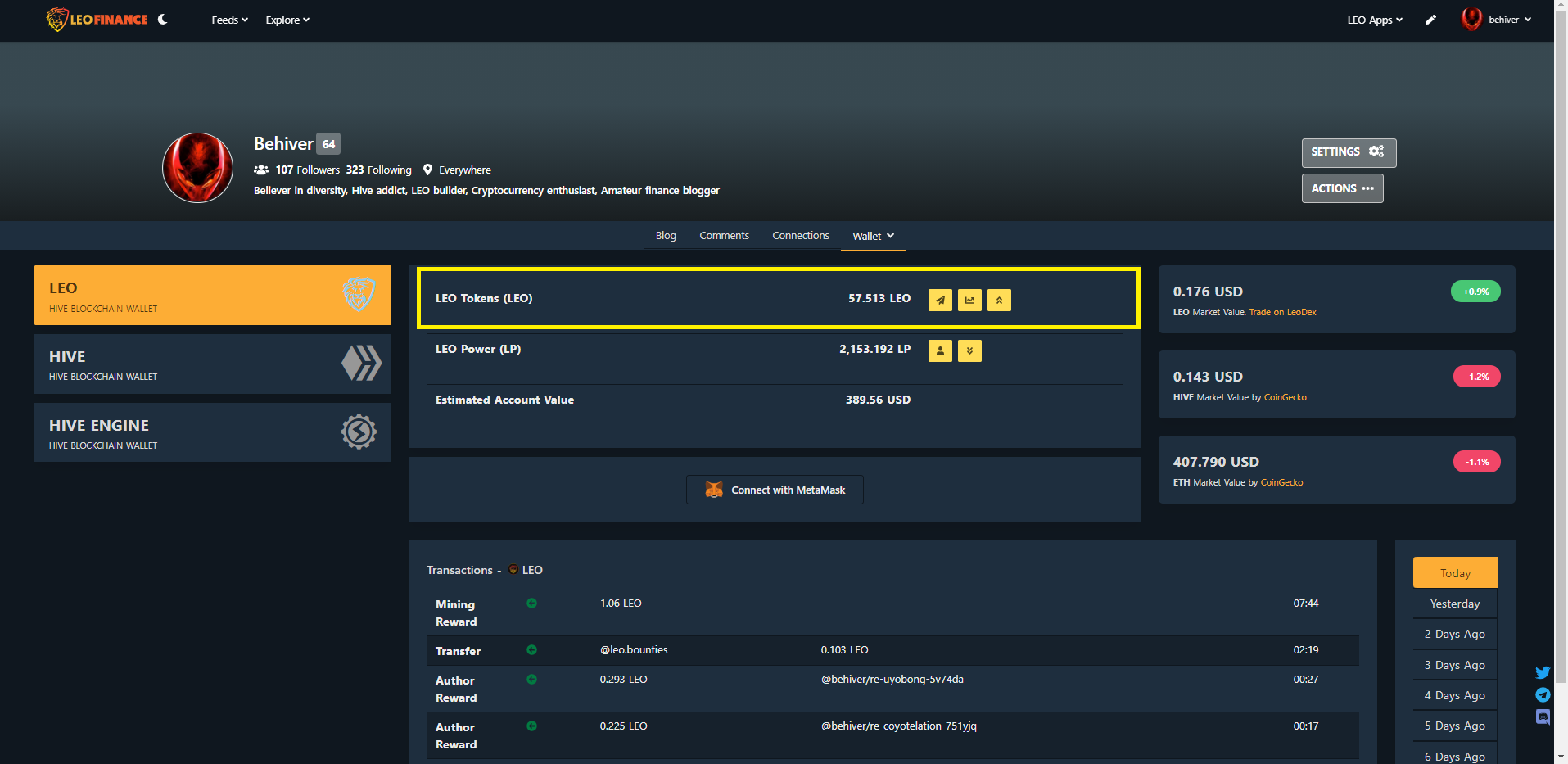Viewport: 1568px width, 764px height.
Task: Click the LEO transfer paper-plane icon
Action: click(940, 301)
